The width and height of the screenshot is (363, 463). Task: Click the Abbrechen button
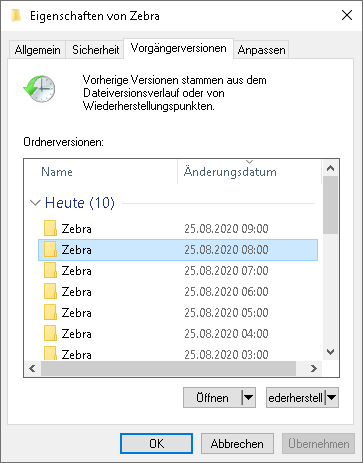(237, 444)
